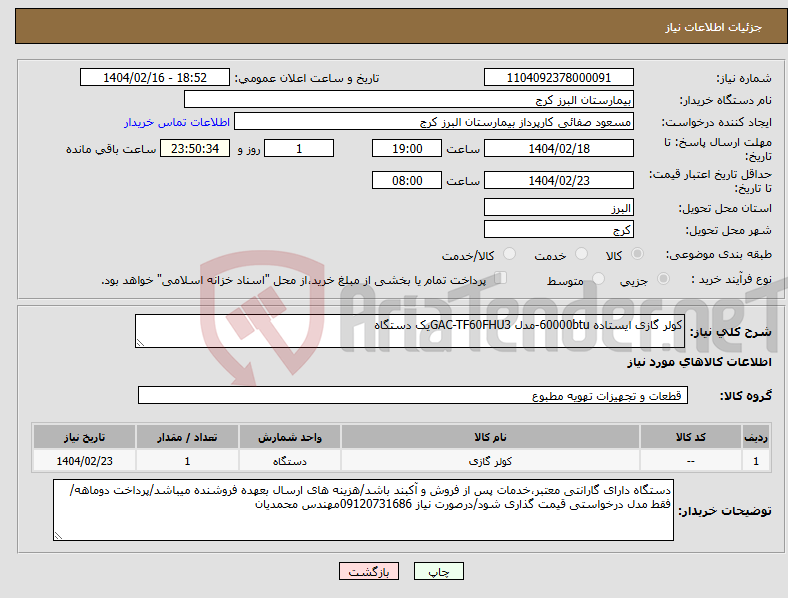The height and width of the screenshot is (598, 788).
Task: Click the گروه کالا label
Action: pos(746,396)
